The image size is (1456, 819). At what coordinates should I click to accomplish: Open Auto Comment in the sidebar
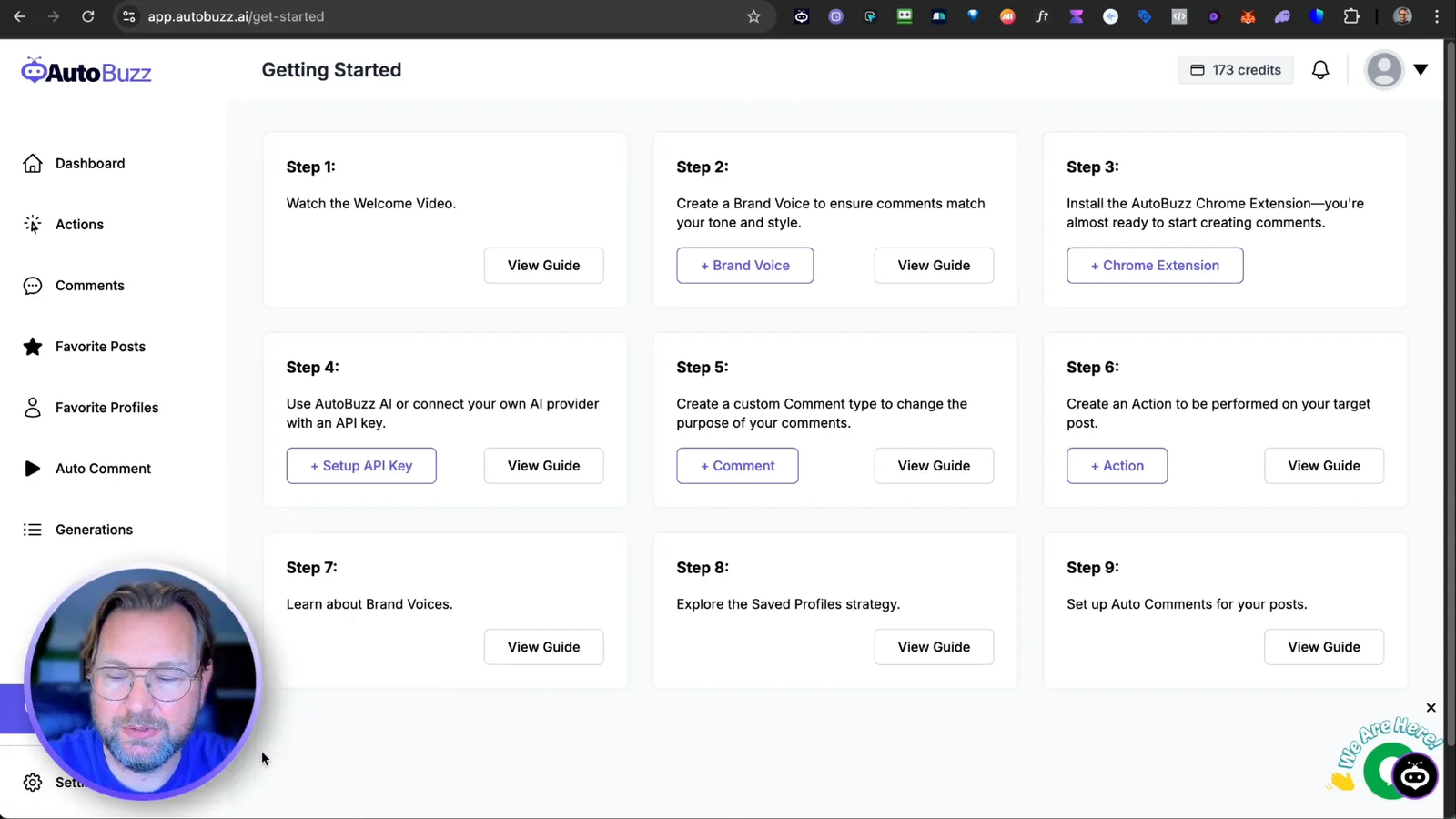tap(103, 469)
